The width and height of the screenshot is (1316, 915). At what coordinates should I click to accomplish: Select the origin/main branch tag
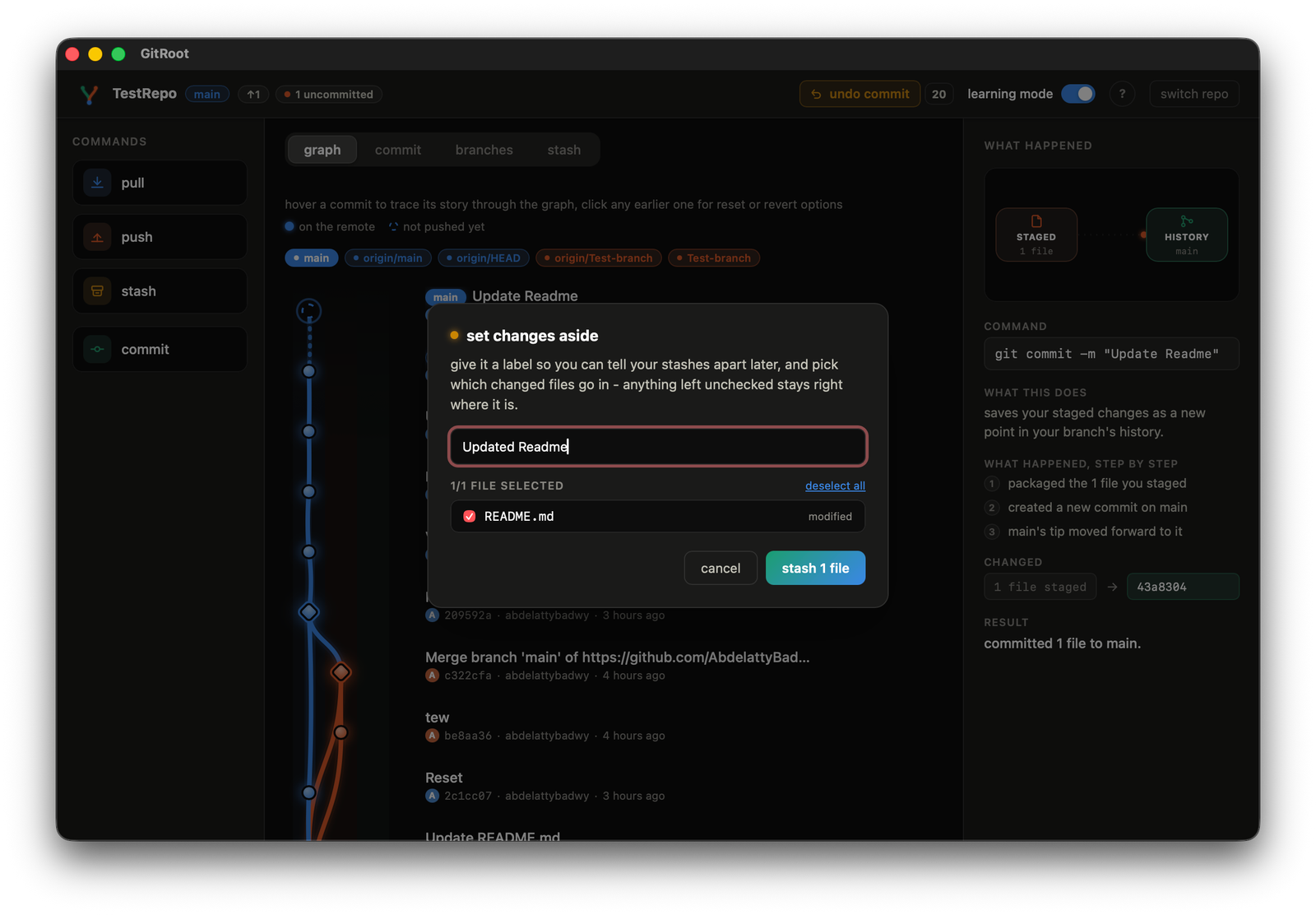pos(388,258)
